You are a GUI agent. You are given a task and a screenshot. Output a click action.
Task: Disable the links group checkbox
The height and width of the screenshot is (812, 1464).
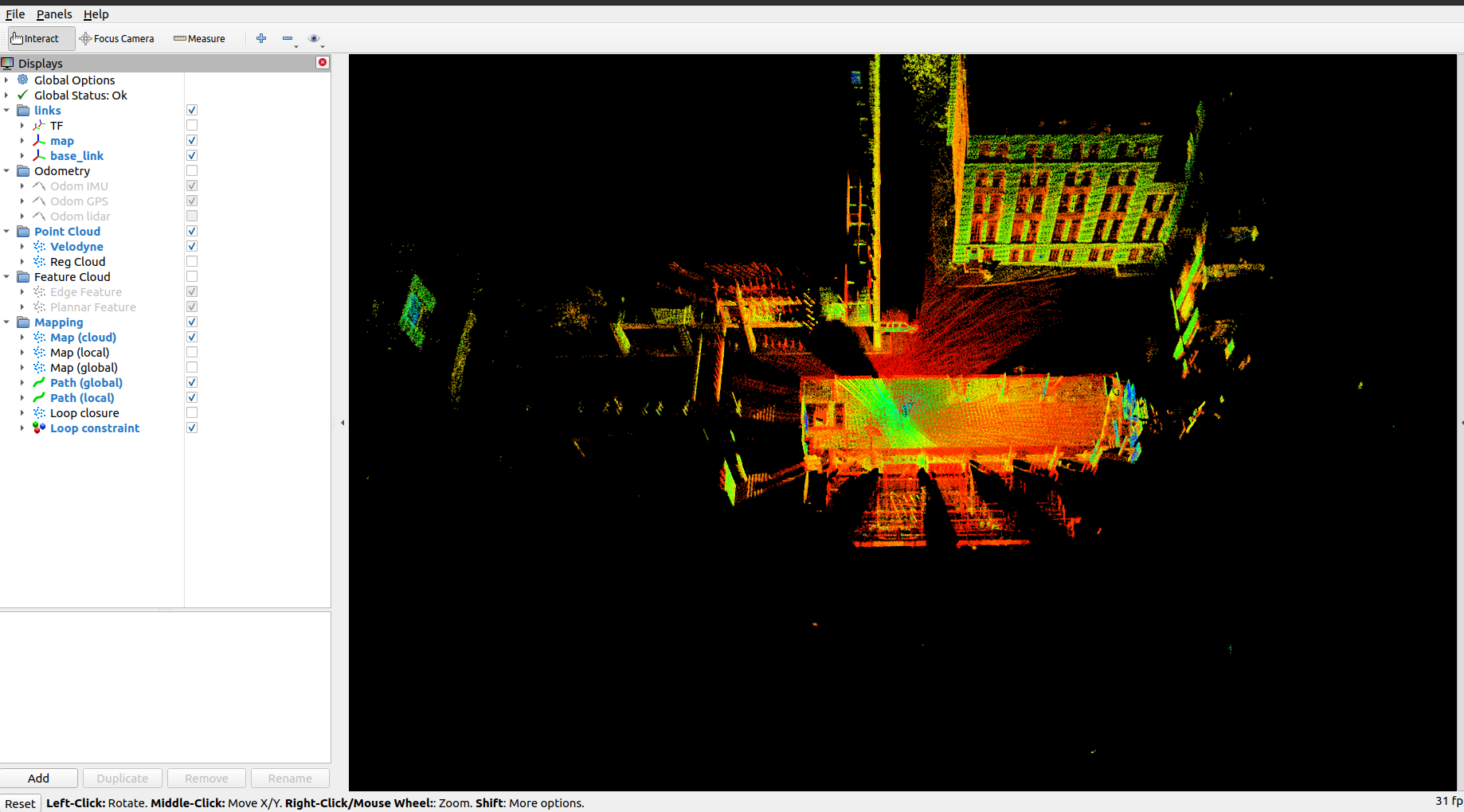[x=192, y=110]
